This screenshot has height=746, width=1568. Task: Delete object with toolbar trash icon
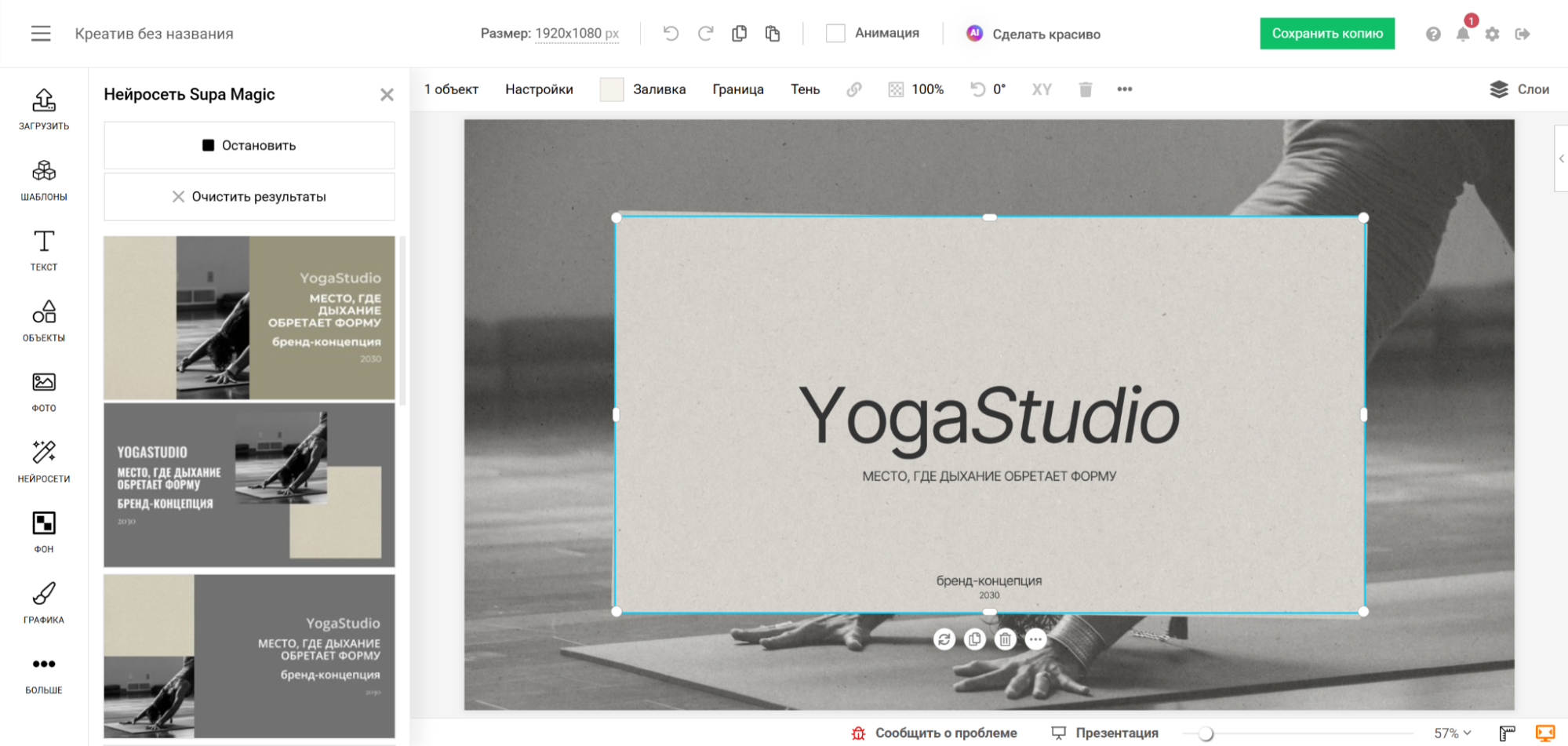(x=1085, y=89)
